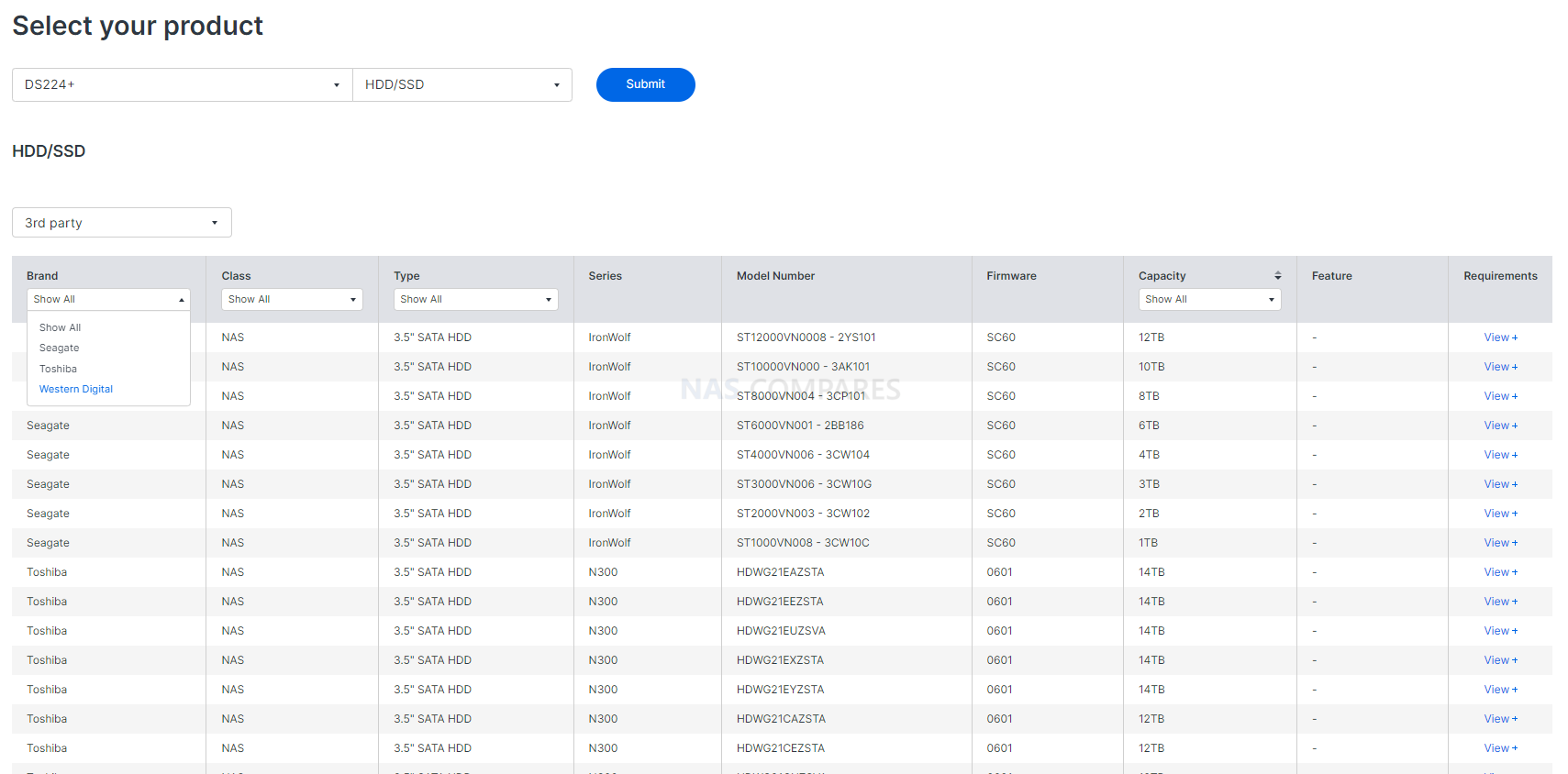1568x774 pixels.
Task: Click the Model Number column header
Action: (775, 276)
